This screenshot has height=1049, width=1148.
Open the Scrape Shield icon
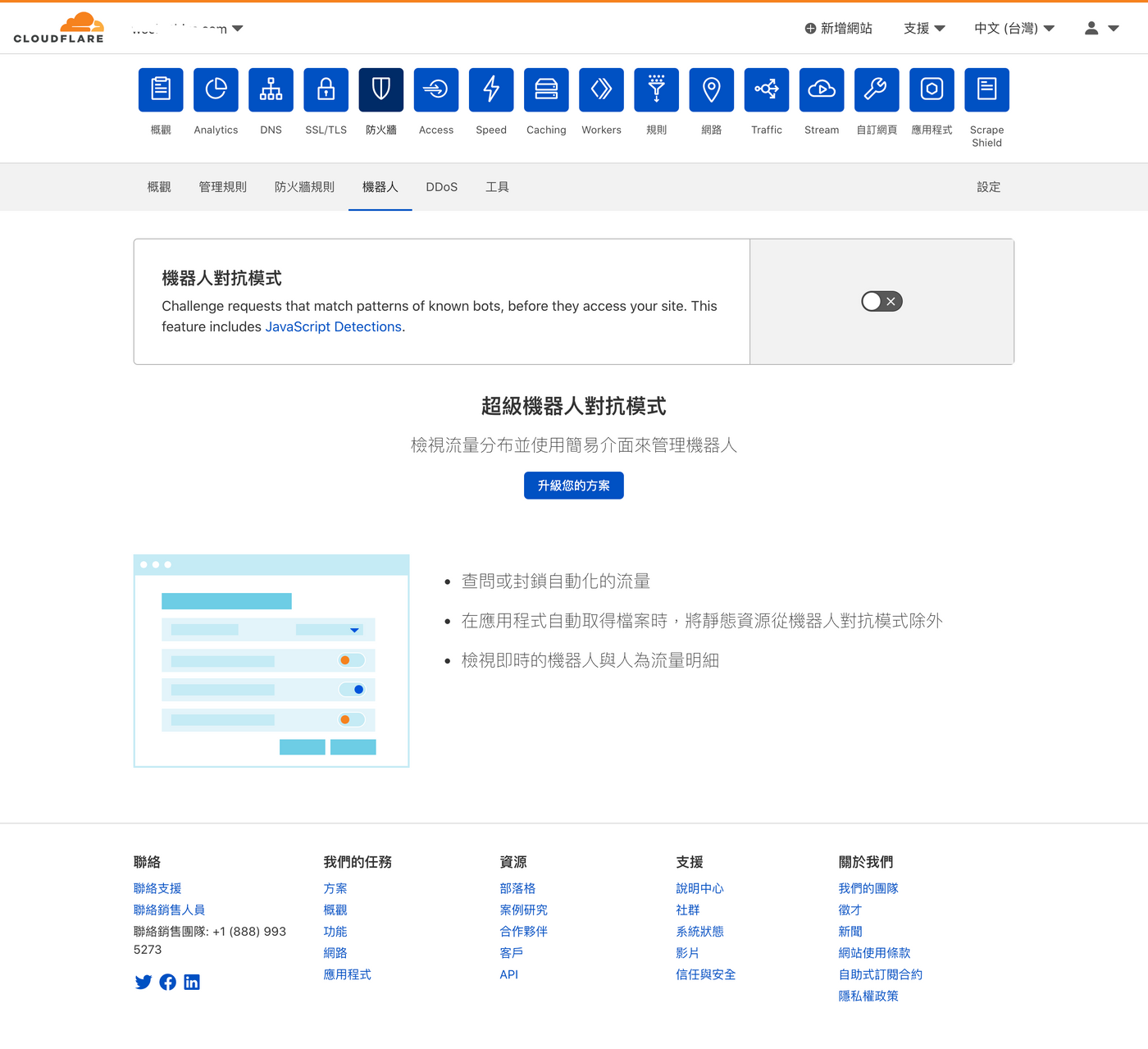[986, 89]
